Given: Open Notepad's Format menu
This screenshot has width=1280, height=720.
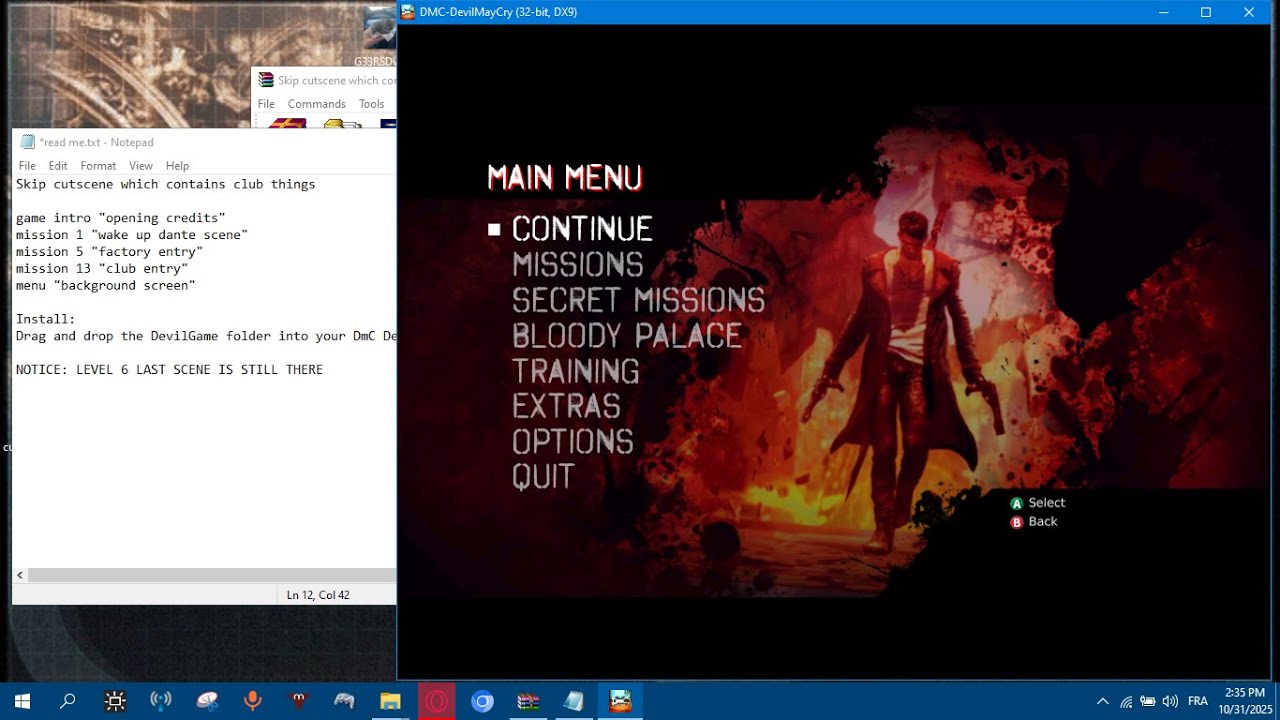Looking at the screenshot, I should [98, 166].
